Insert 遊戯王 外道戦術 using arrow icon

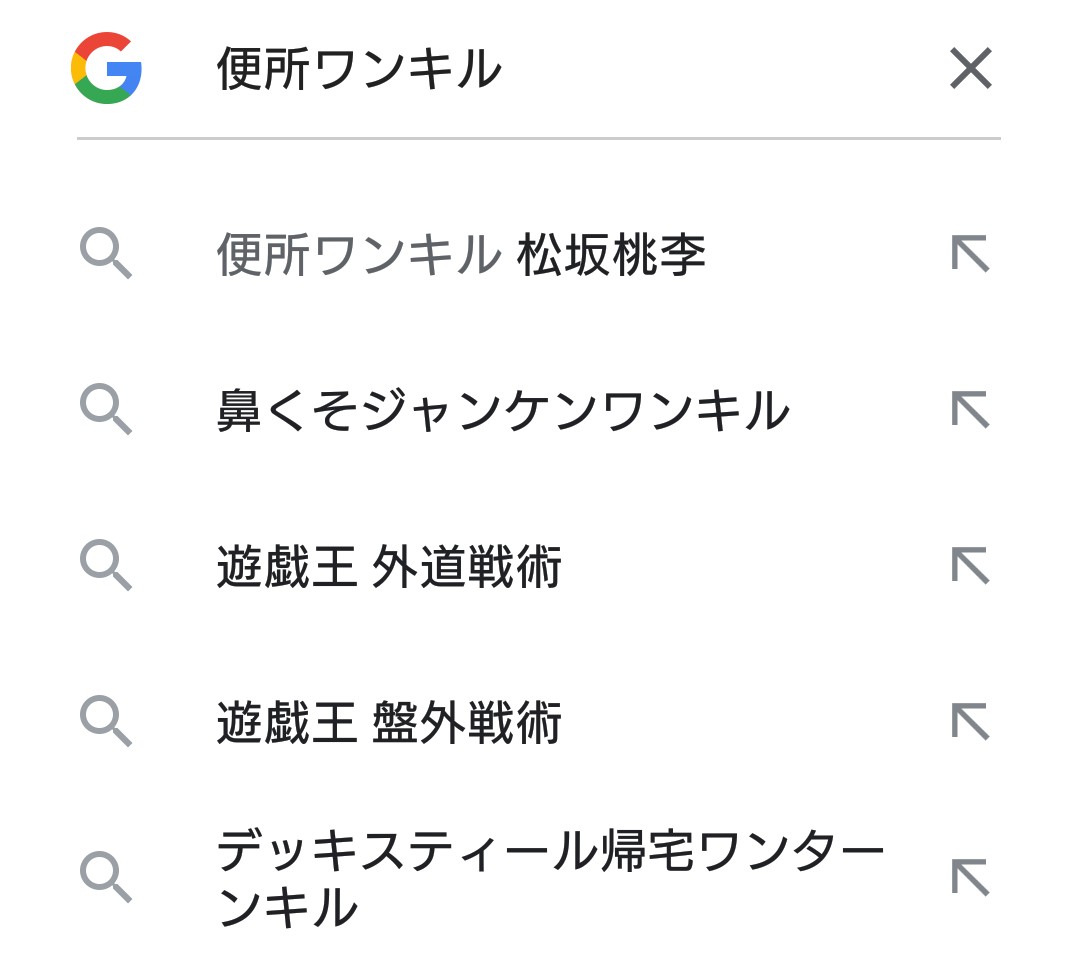(x=969, y=566)
